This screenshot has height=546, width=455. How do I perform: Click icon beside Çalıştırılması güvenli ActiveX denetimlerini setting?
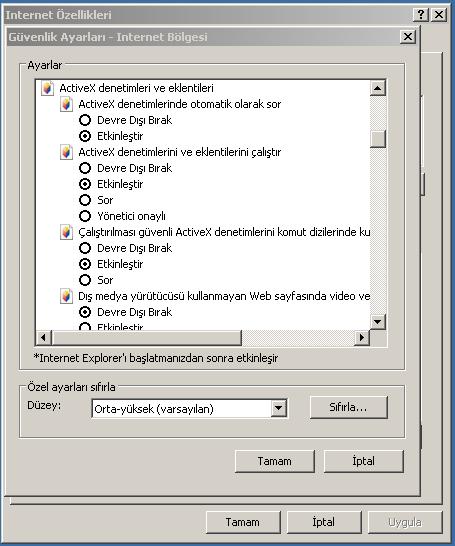pyautogui.click(x=66, y=232)
